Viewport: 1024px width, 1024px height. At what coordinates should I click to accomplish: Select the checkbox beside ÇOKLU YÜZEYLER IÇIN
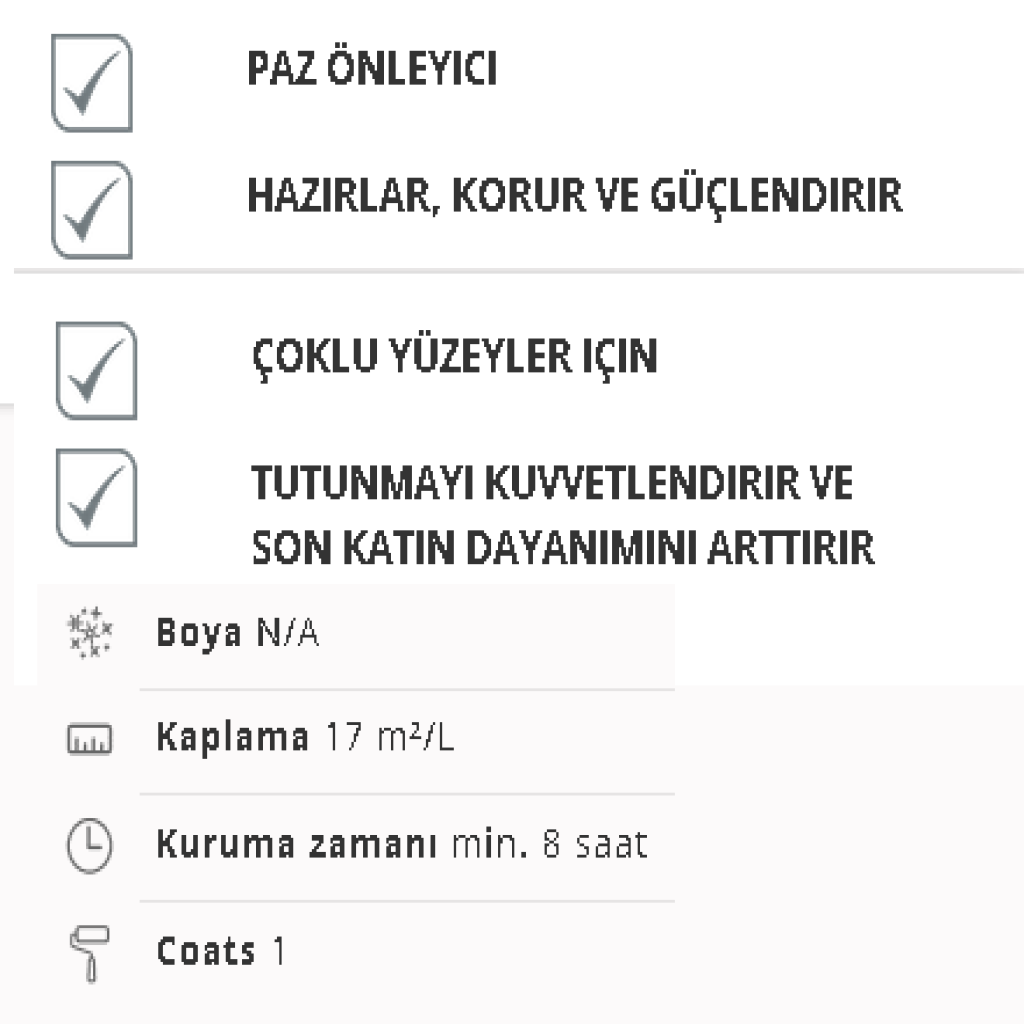click(97, 370)
